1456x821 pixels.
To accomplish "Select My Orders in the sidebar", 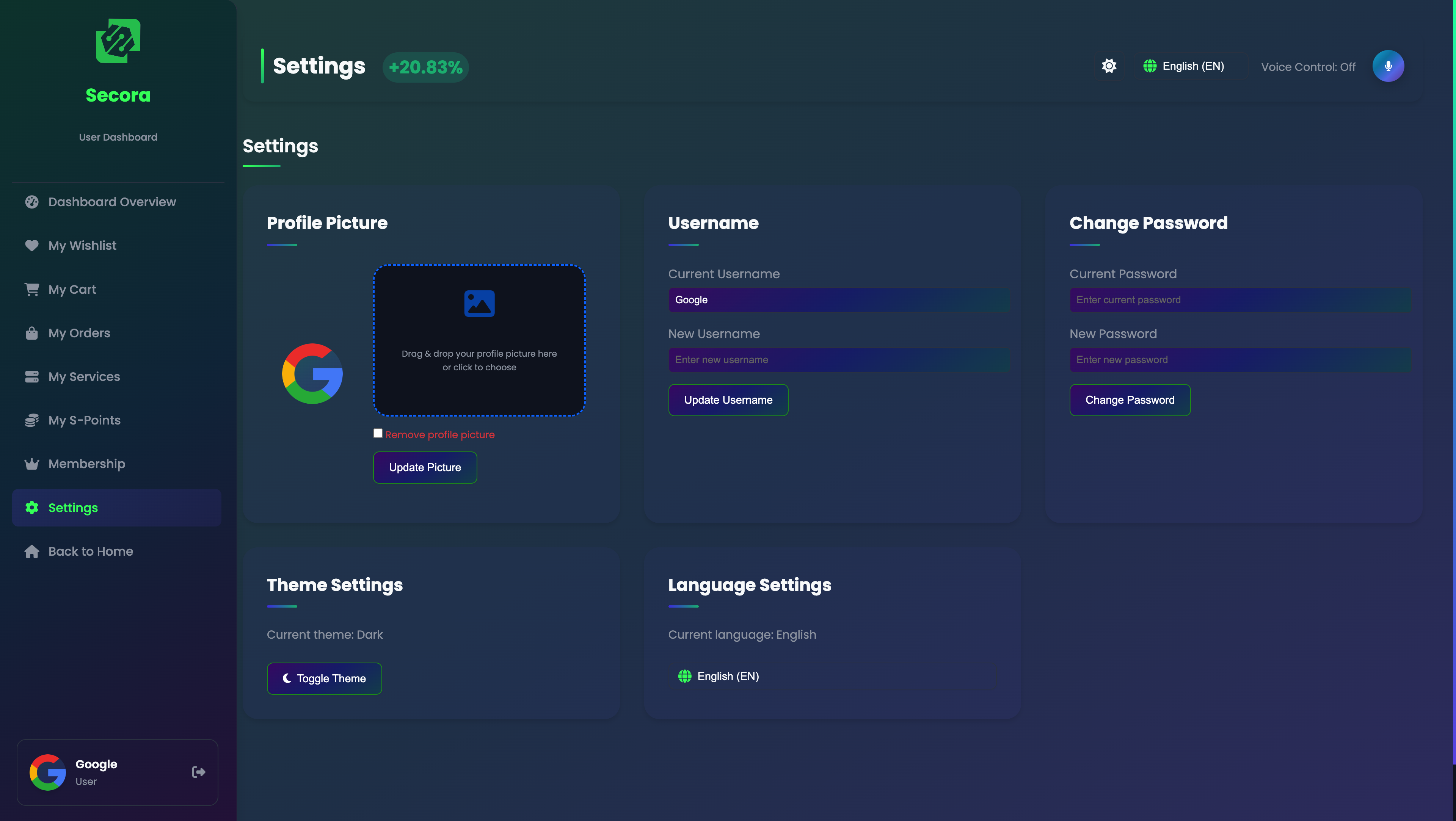I will (79, 333).
